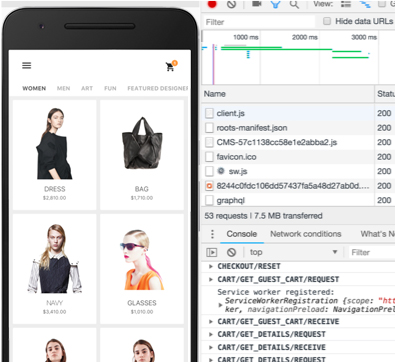
Task: Open the DRESS product photo
Action: coord(54,143)
